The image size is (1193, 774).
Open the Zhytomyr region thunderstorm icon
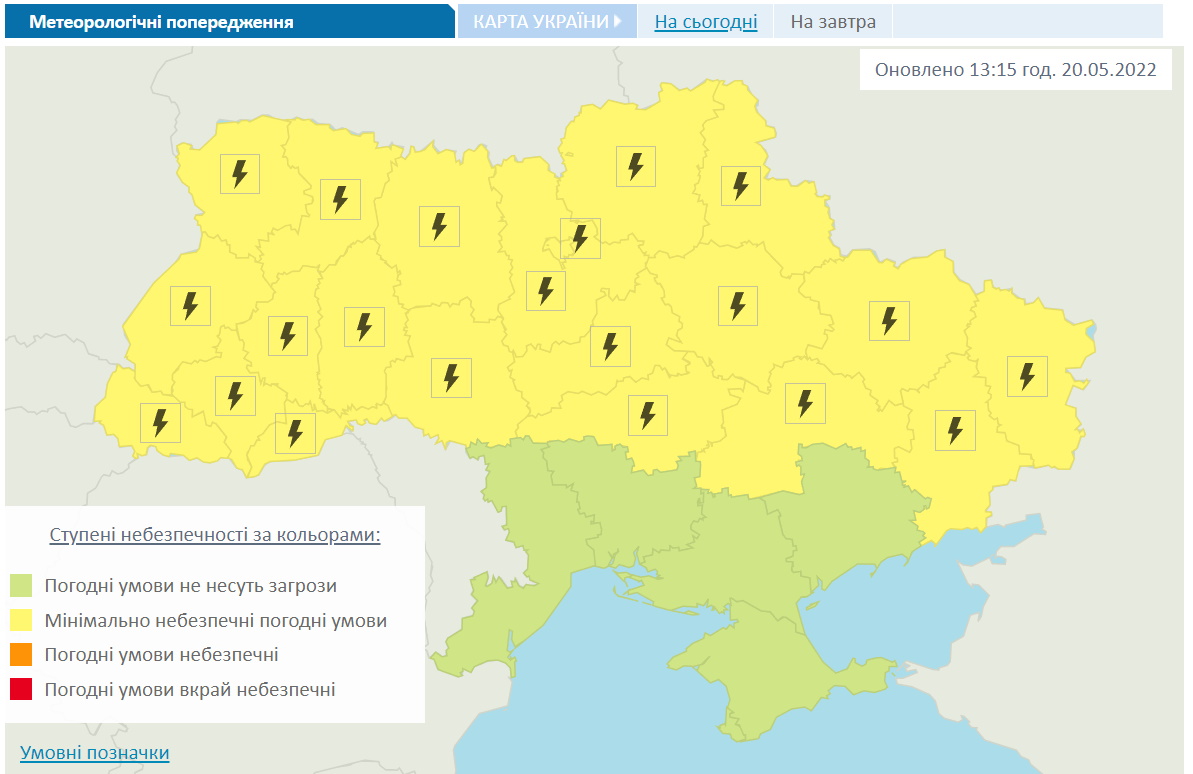[439, 226]
